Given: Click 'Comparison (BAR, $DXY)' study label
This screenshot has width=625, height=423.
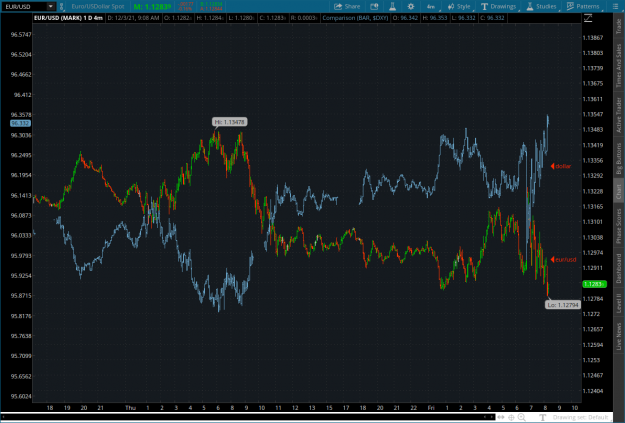Looking at the screenshot, I should 355,18.
